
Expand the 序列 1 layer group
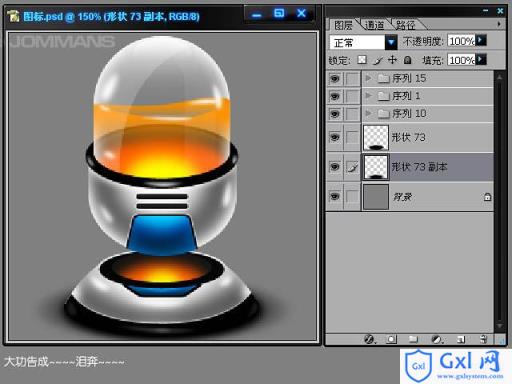[x=368, y=96]
